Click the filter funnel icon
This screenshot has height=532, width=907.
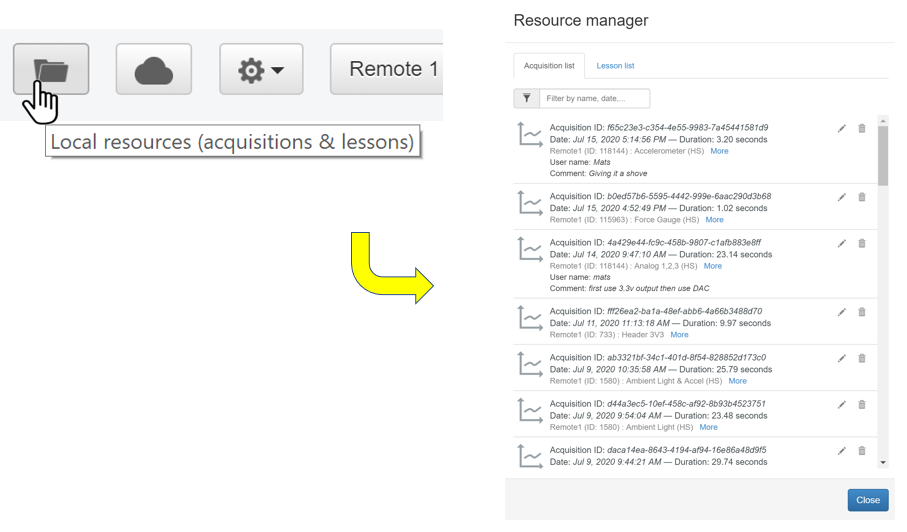526,98
